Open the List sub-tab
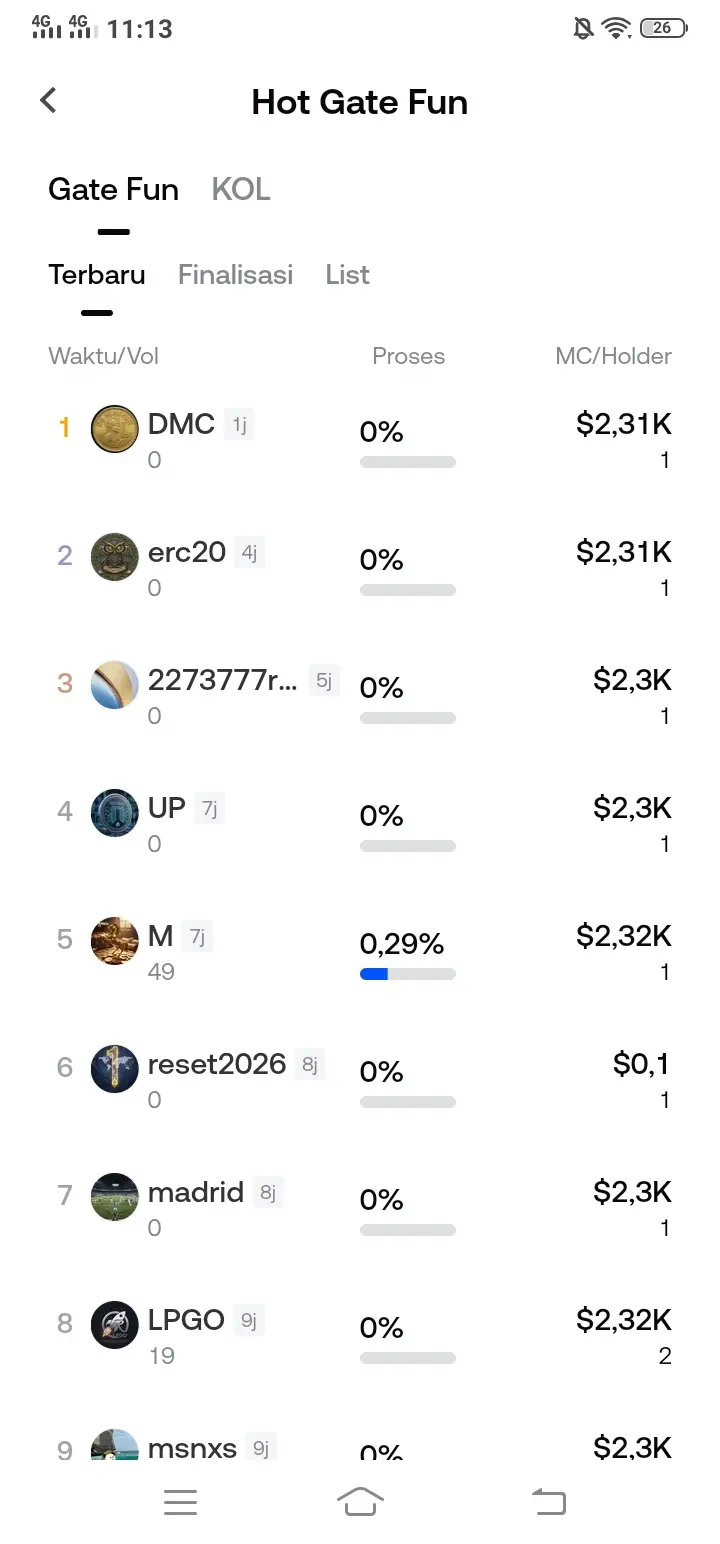The image size is (720, 1544). pos(347,275)
